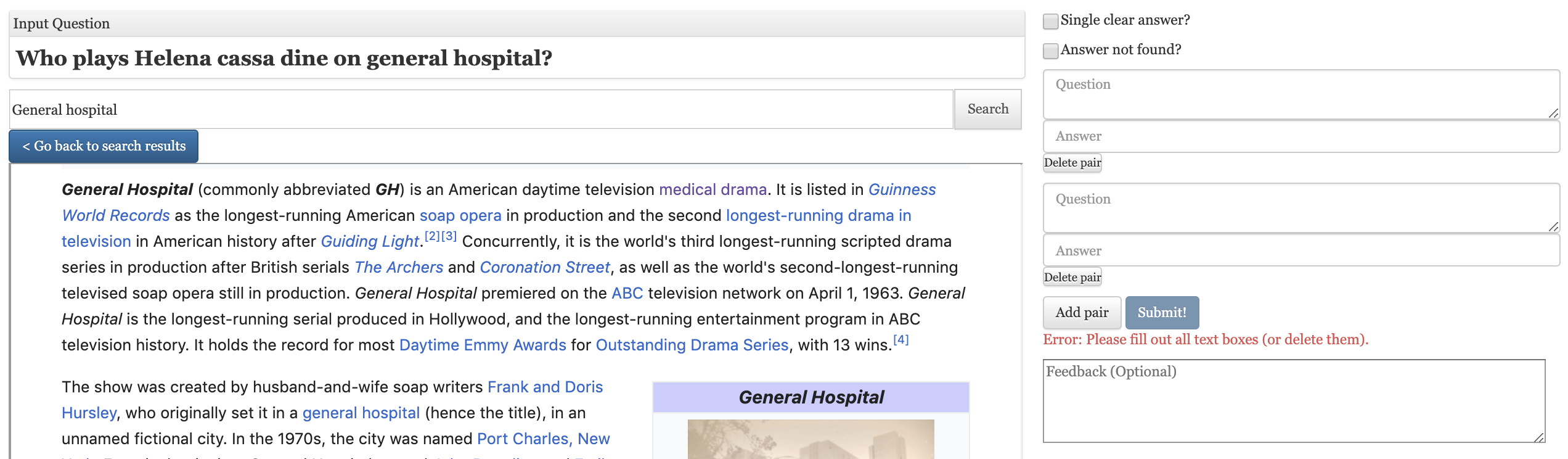Click the 'Input Question' header label

[x=62, y=23]
